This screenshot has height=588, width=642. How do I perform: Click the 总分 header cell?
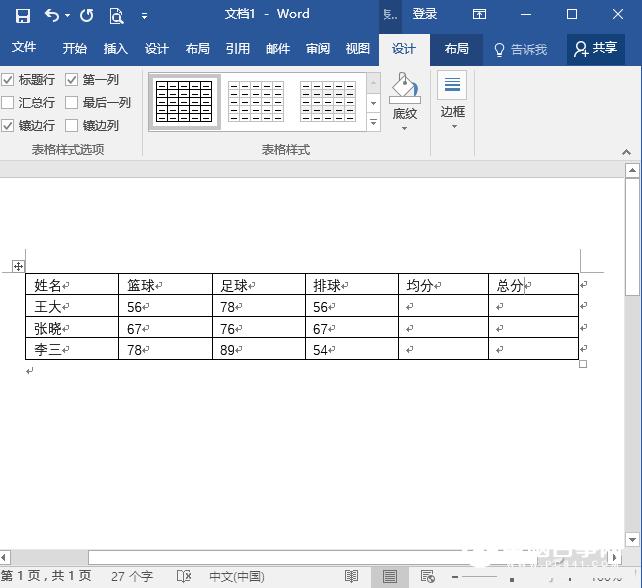[533, 285]
